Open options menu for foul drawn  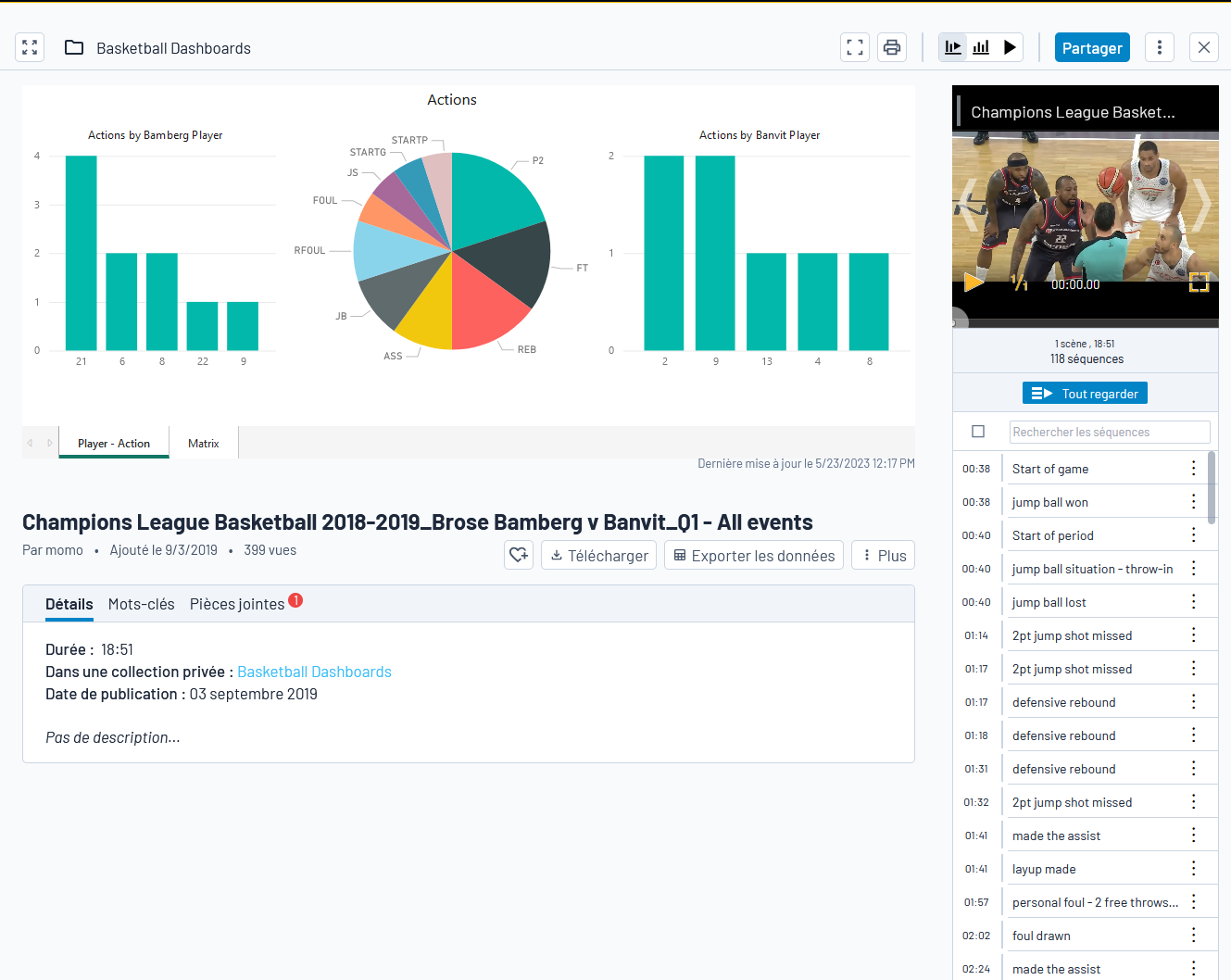(x=1194, y=936)
